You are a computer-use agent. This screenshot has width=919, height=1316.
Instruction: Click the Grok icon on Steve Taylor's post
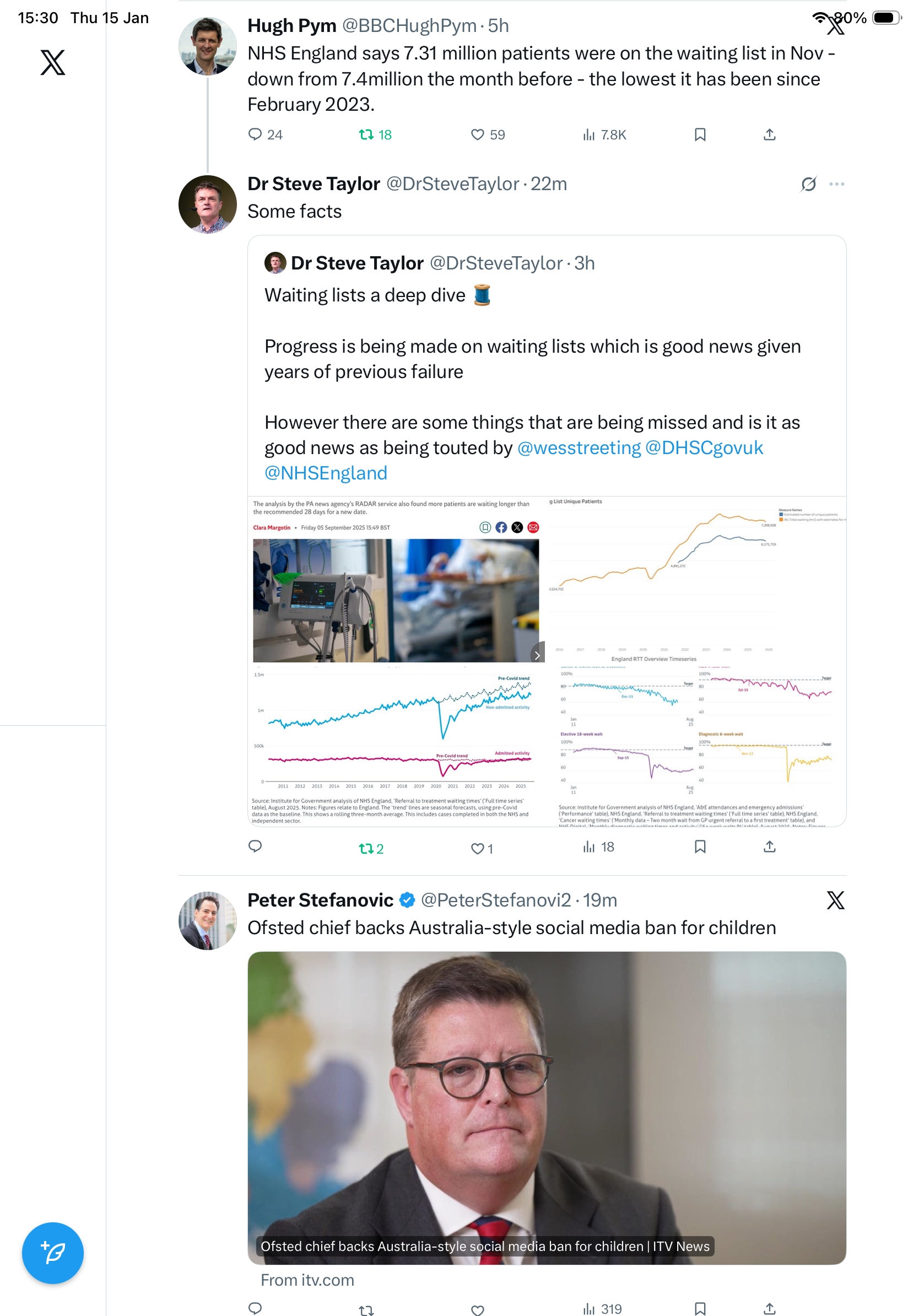pyautogui.click(x=808, y=184)
